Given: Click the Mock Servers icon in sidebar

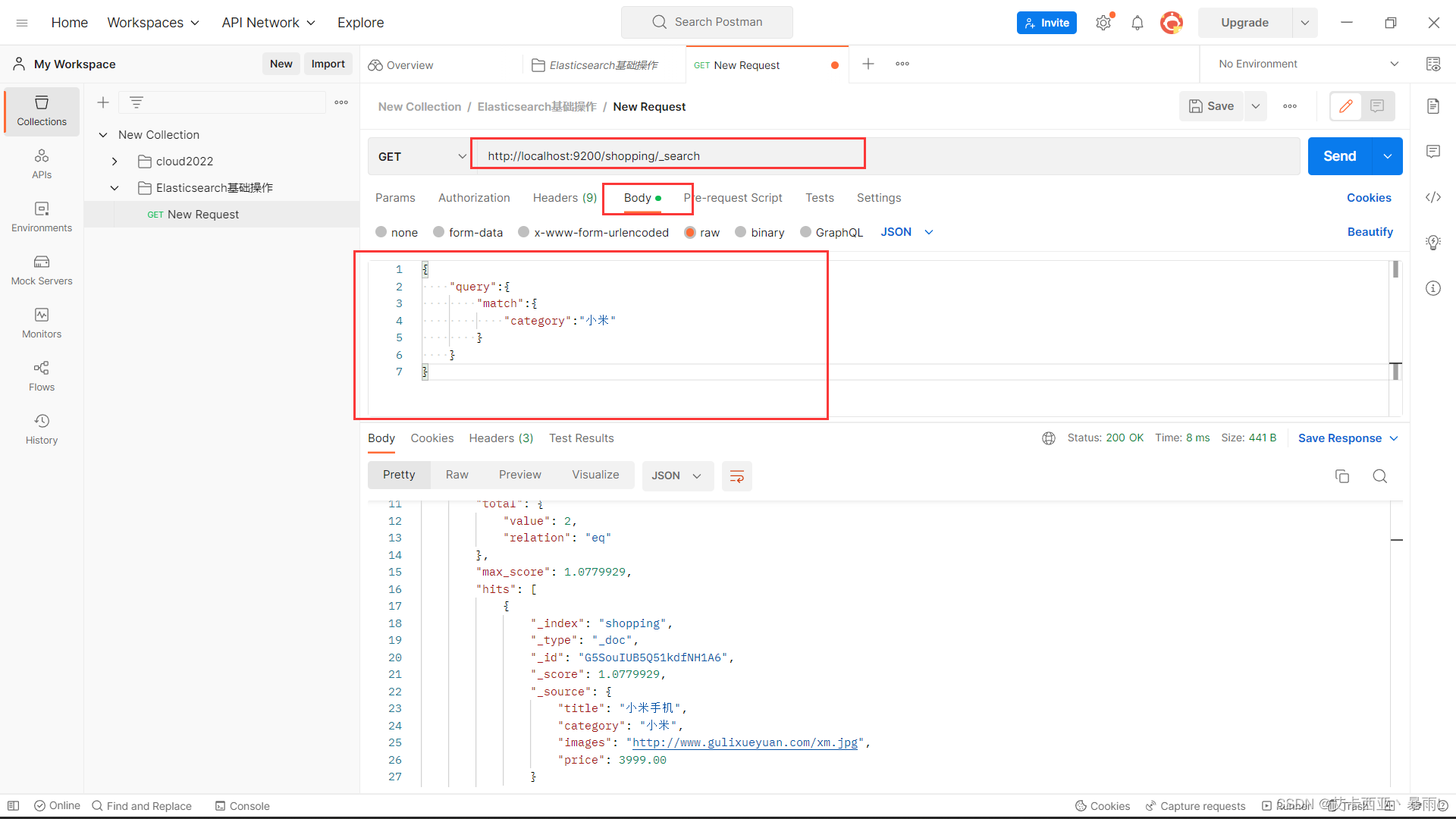Looking at the screenshot, I should coord(41,271).
